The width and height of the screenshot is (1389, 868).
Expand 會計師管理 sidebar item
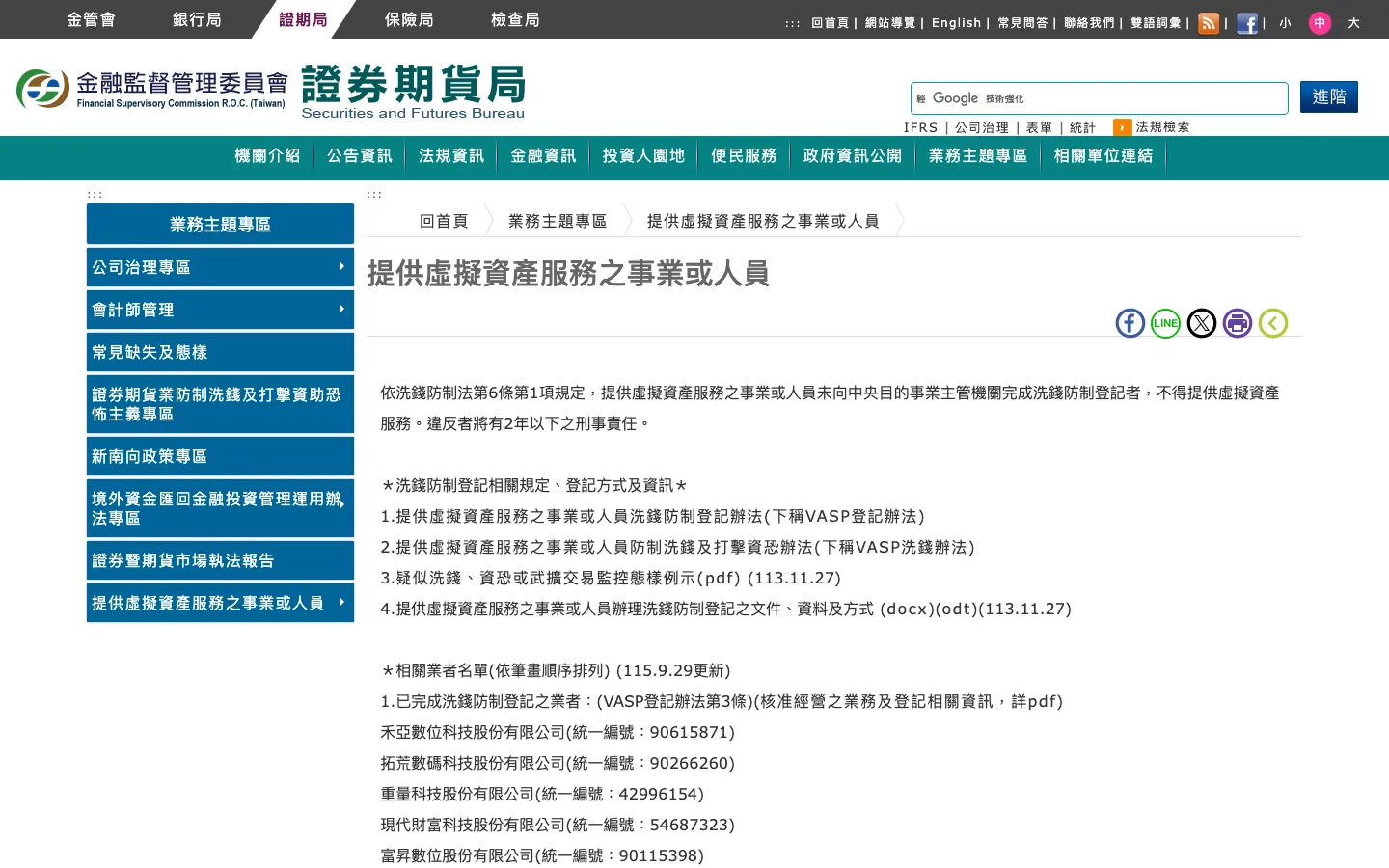click(x=220, y=310)
